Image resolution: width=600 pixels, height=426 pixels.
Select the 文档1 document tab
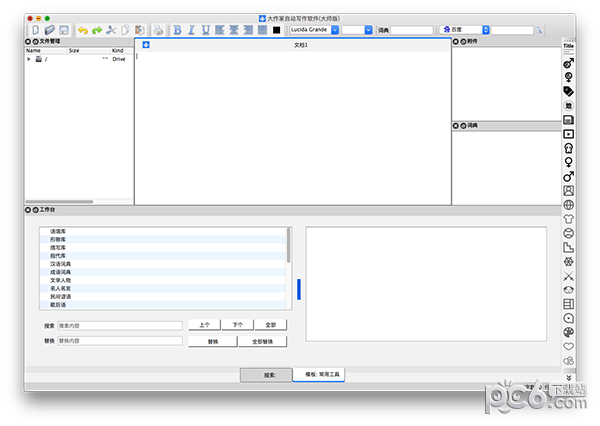coord(301,45)
